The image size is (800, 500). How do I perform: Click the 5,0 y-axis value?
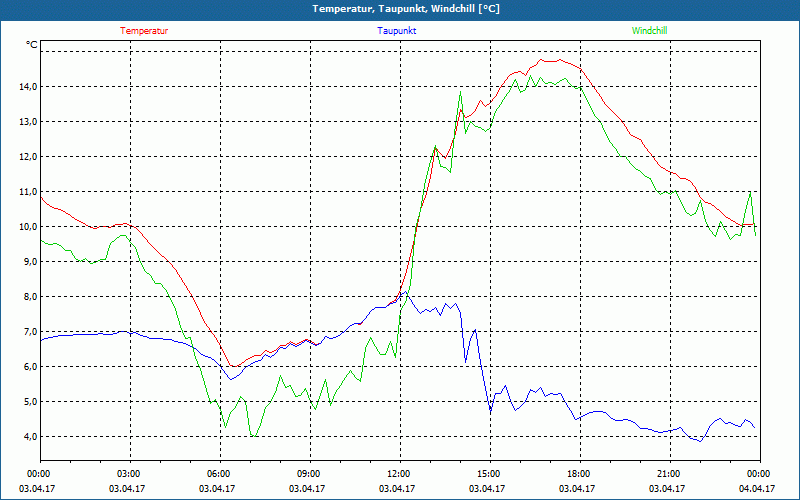point(31,402)
